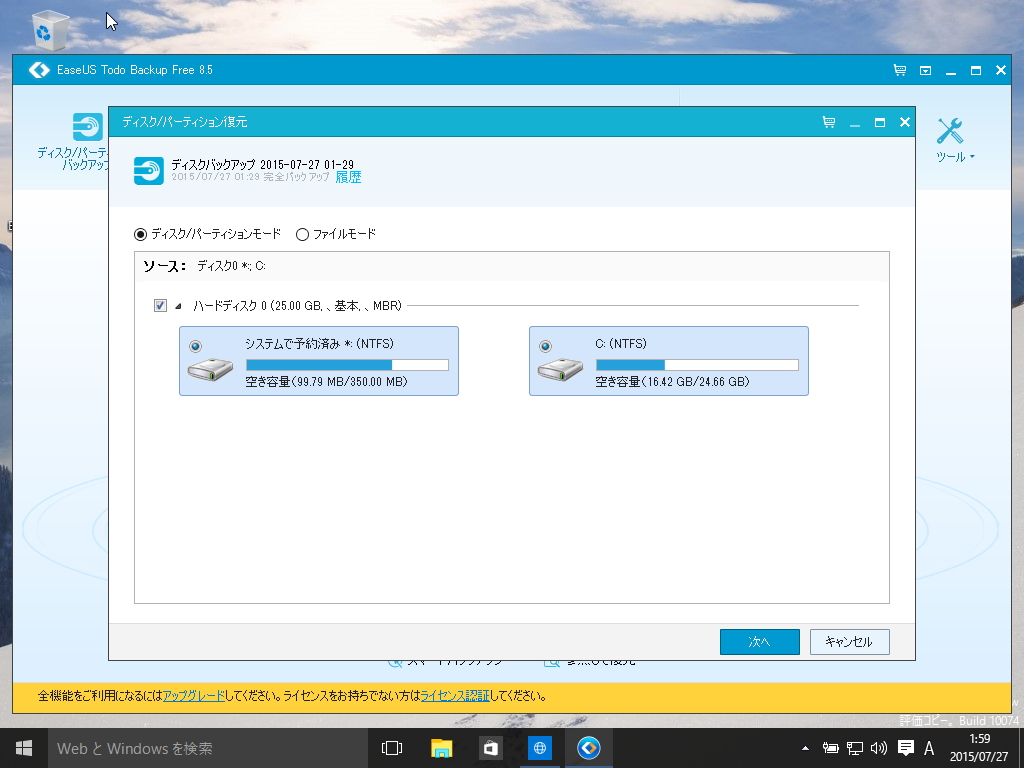Screen dimensions: 1024x768
Task: Maximize the ディスク/パーティション復元 dialog
Action: pos(880,122)
